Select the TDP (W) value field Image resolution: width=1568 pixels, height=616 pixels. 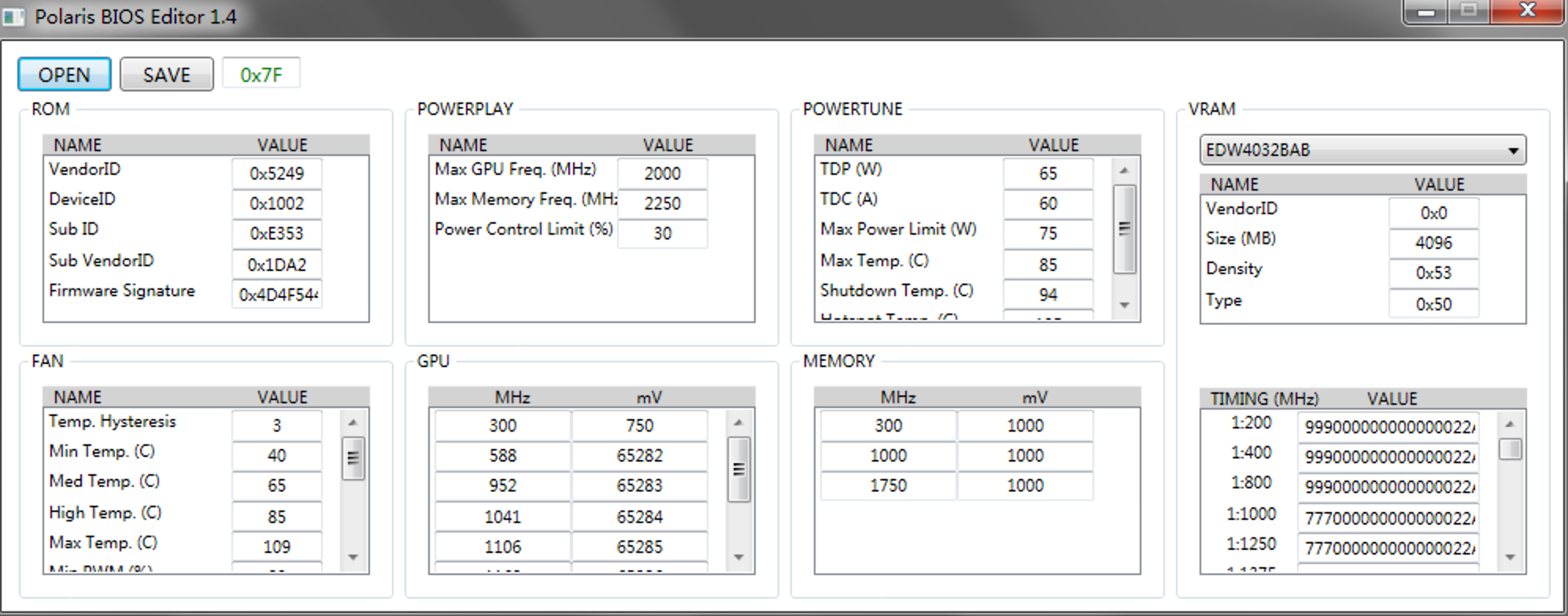tap(1048, 173)
